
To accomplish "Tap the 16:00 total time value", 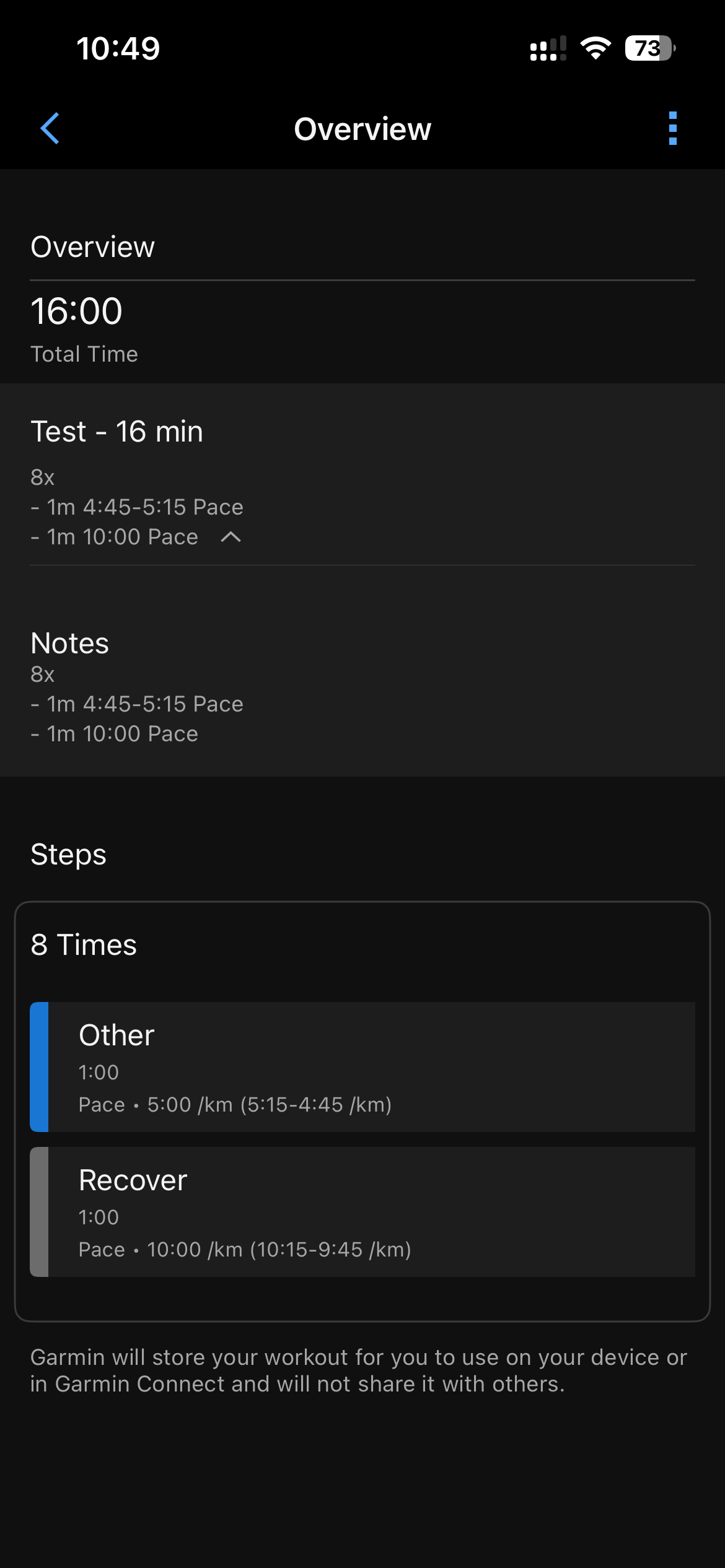I will click(x=76, y=311).
